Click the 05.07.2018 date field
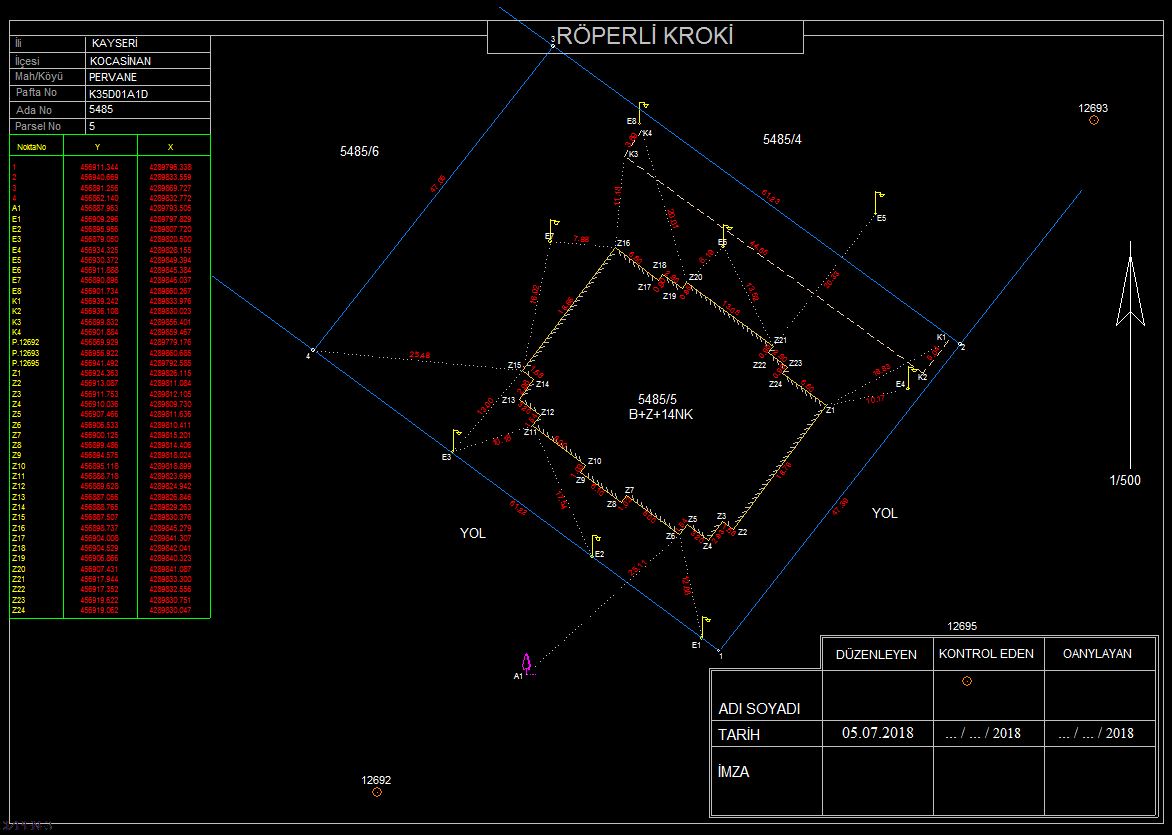 (878, 733)
